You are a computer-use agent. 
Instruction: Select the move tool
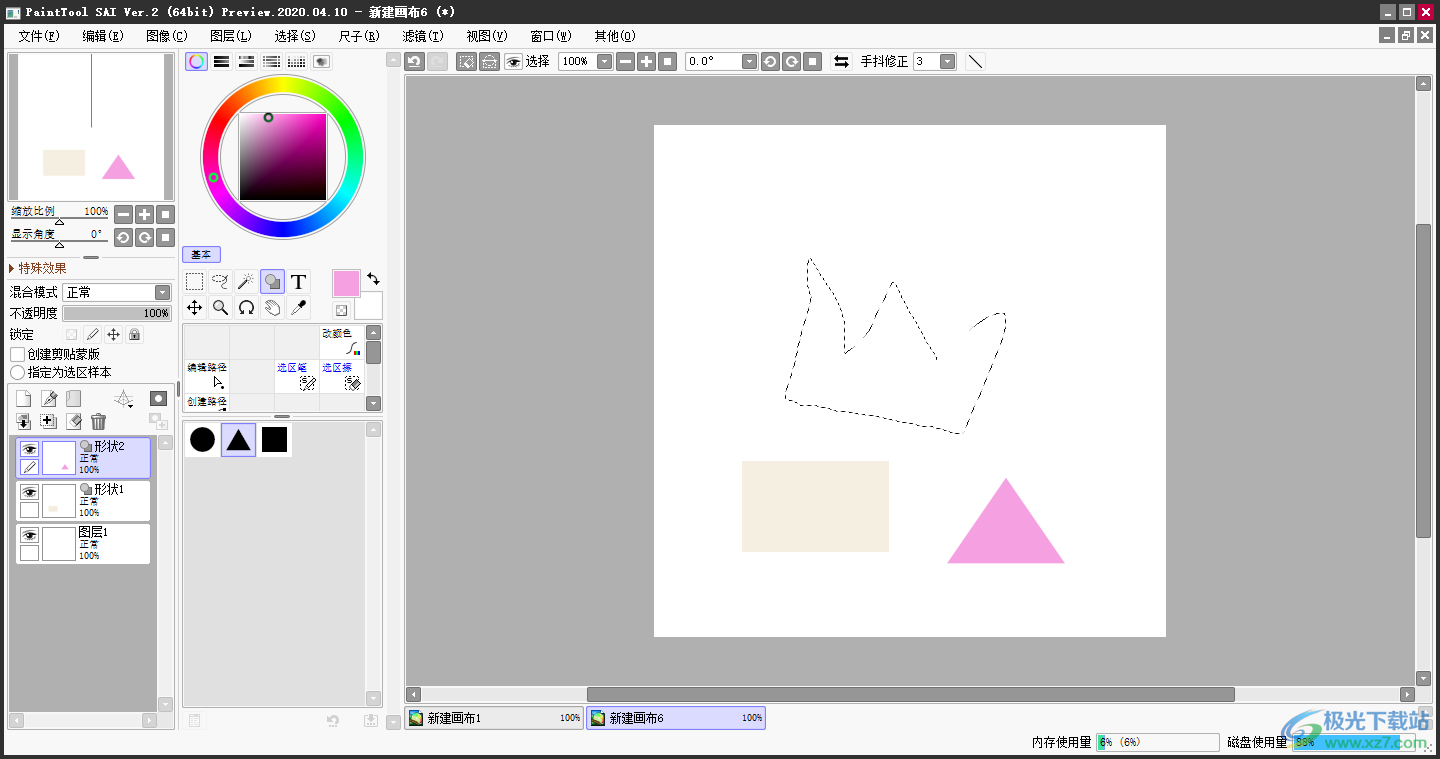(x=195, y=308)
